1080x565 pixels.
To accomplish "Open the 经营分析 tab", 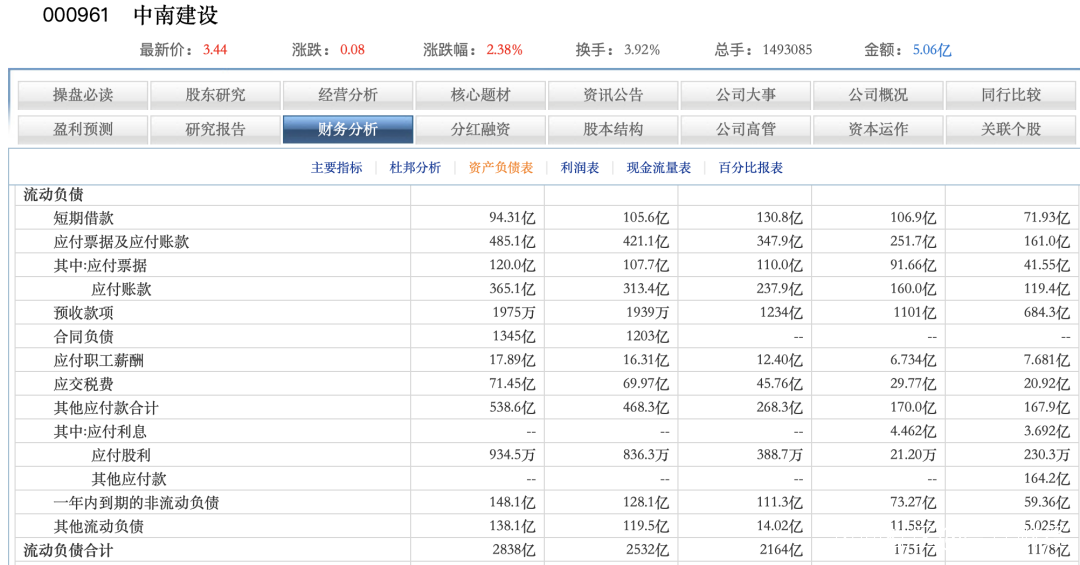I will click(348, 95).
